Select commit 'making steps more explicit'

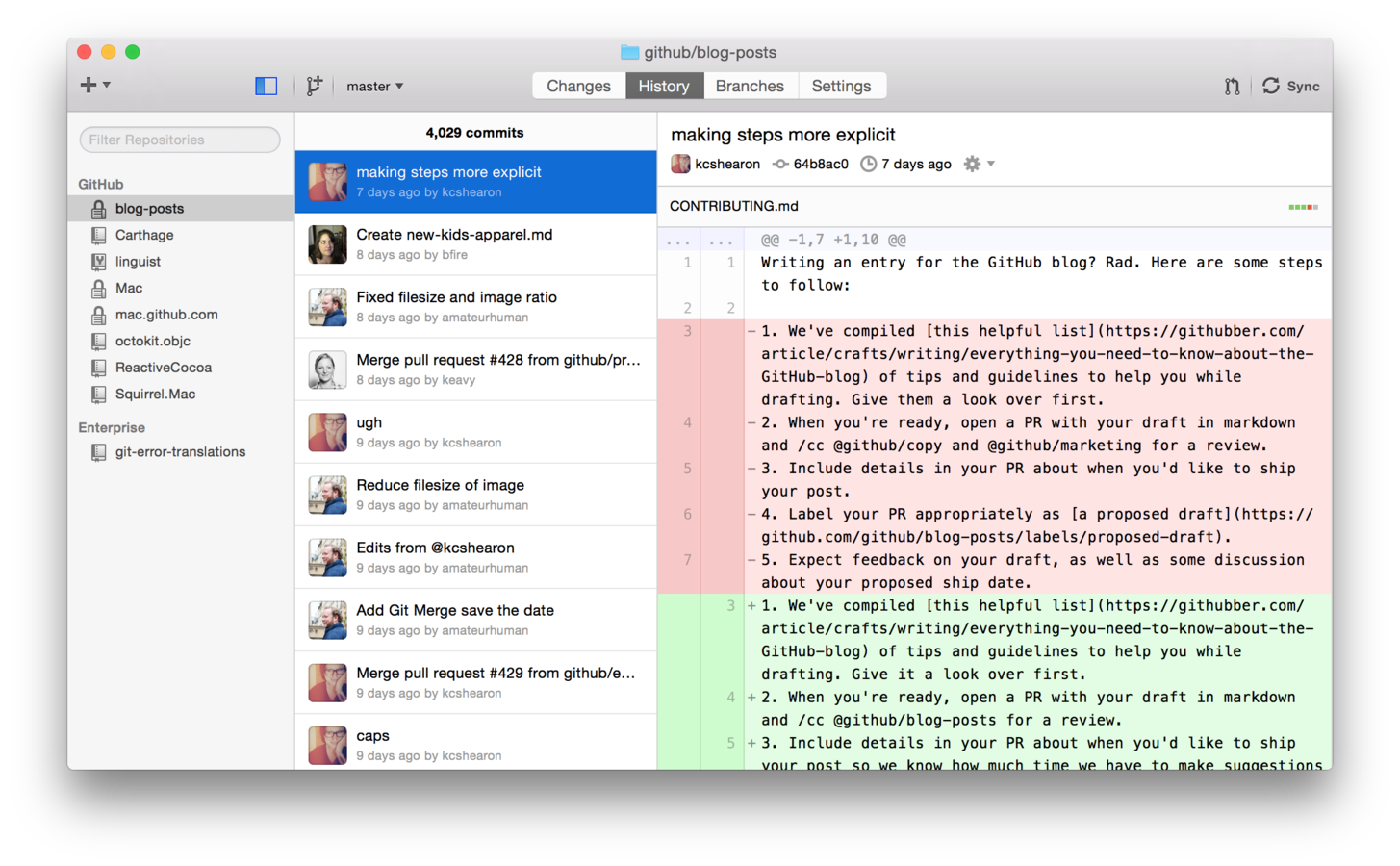(475, 181)
